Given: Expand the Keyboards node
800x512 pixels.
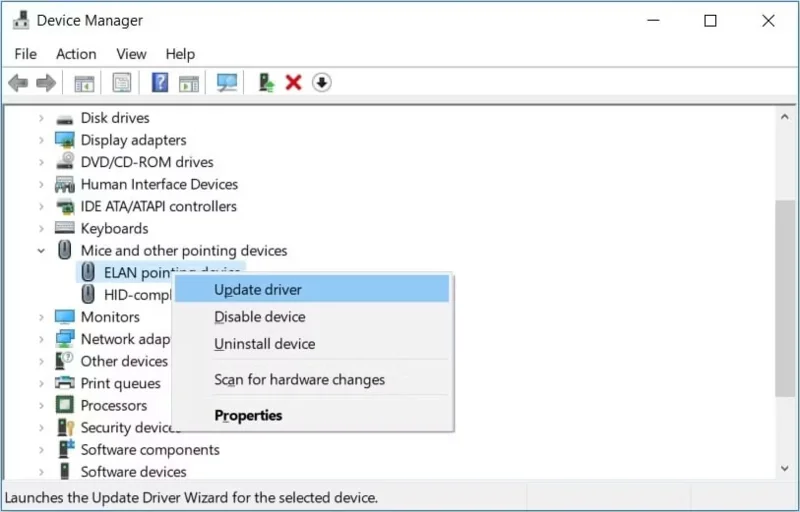Looking at the screenshot, I should tap(41, 228).
